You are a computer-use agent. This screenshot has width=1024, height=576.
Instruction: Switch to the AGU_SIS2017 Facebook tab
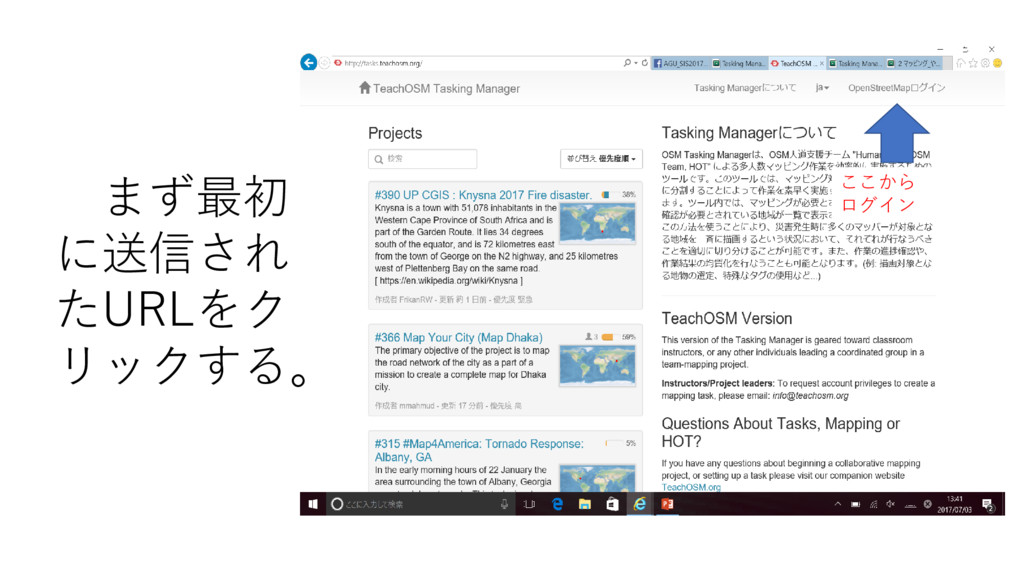[x=680, y=63]
